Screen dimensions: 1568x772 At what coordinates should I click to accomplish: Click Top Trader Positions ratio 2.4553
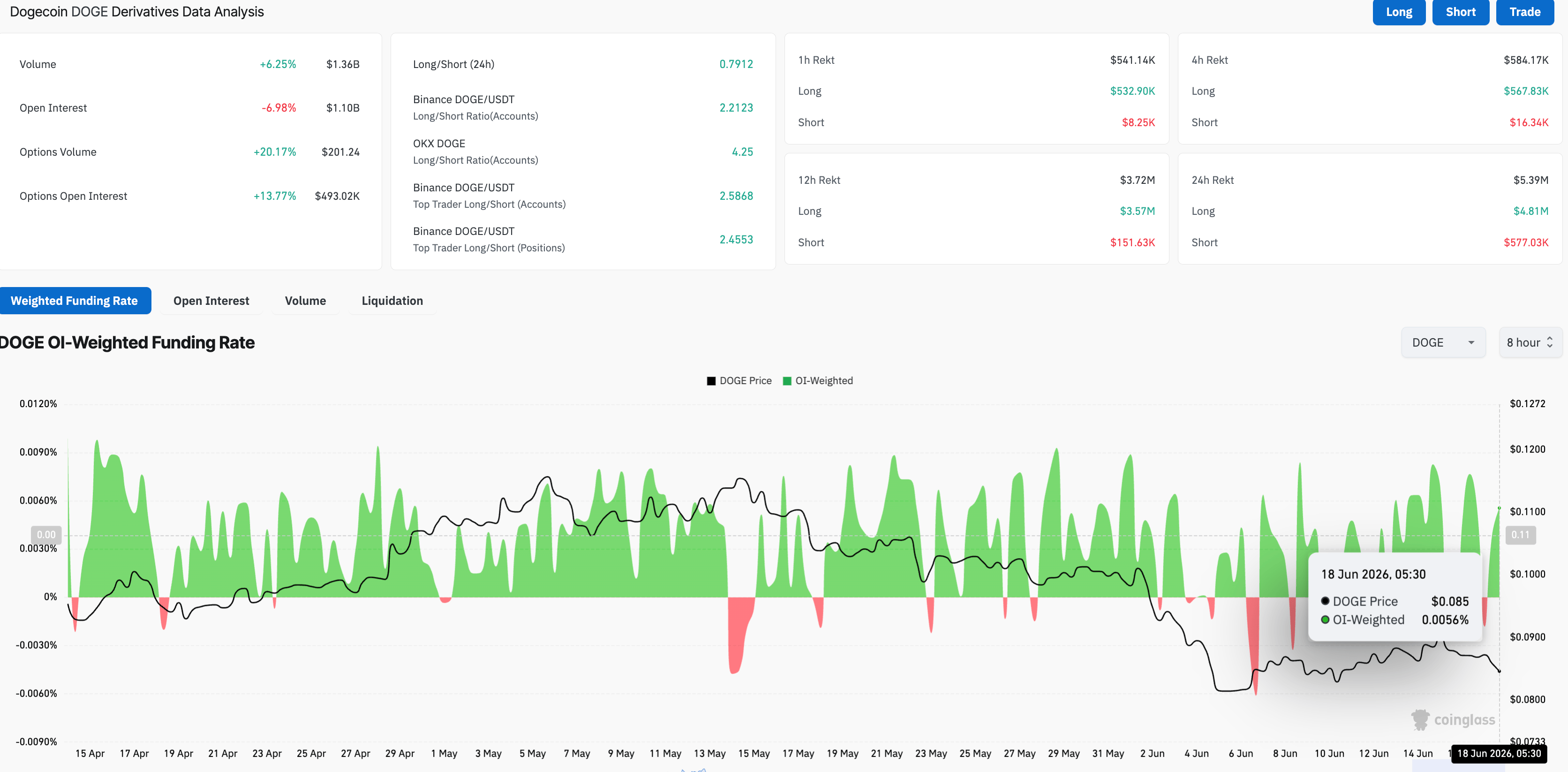coord(736,240)
